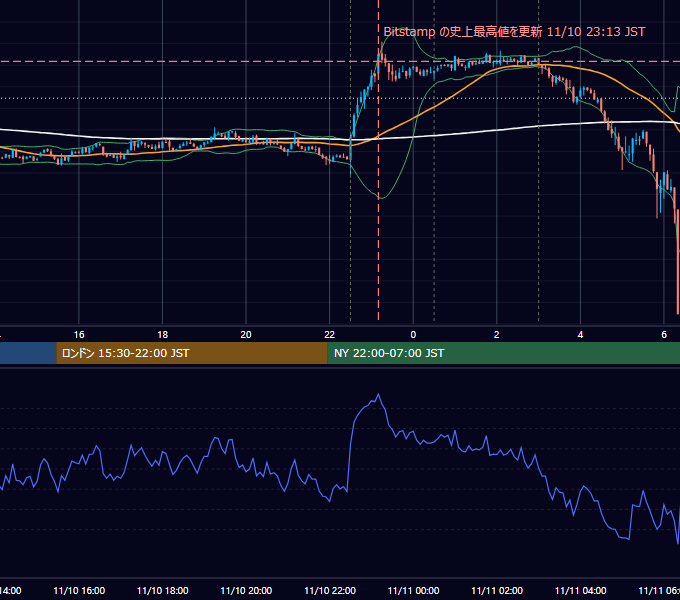Click lower axis label 11/10 22:00

(x=330, y=591)
